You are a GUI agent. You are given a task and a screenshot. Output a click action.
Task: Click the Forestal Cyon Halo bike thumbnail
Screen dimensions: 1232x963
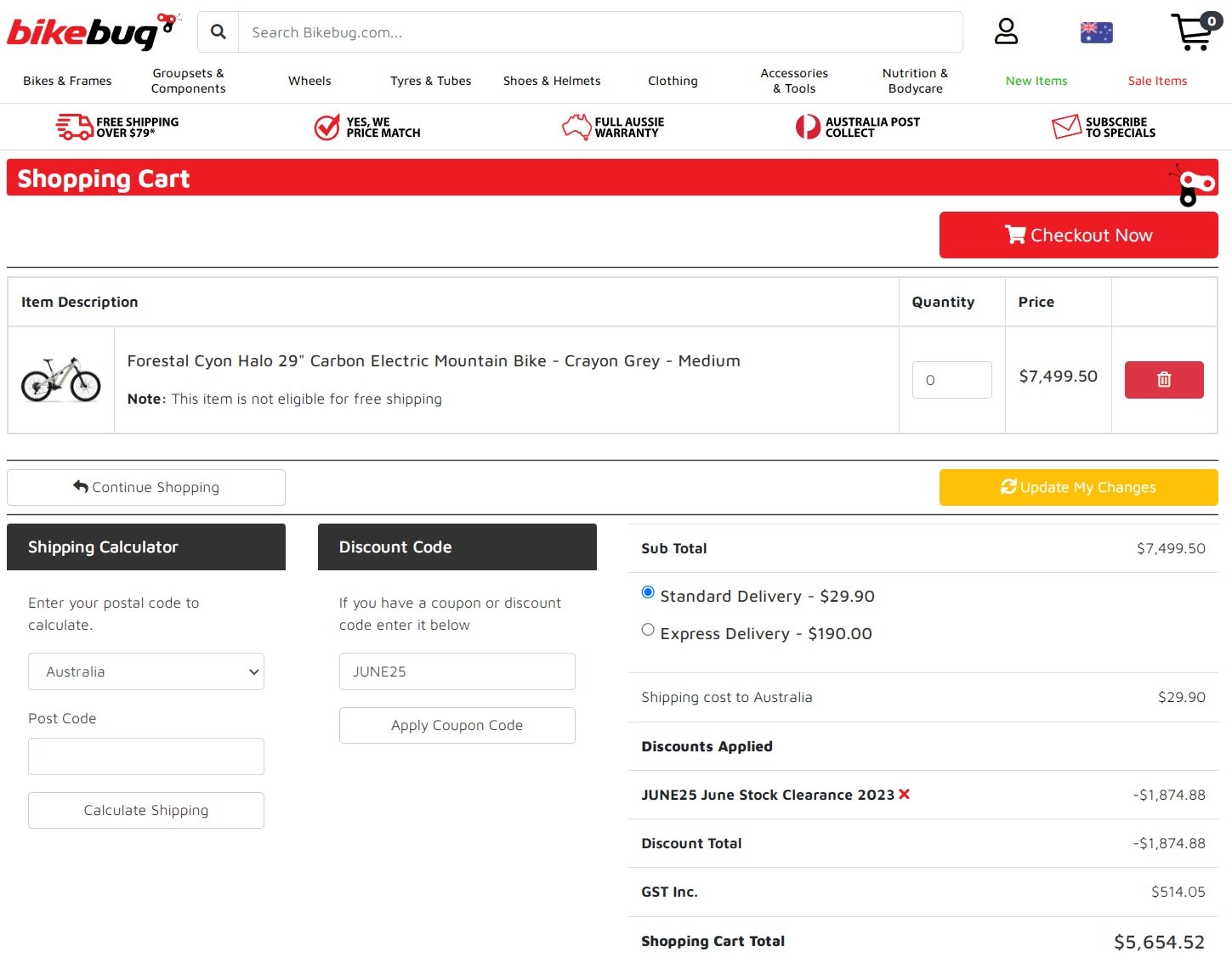tap(61, 379)
